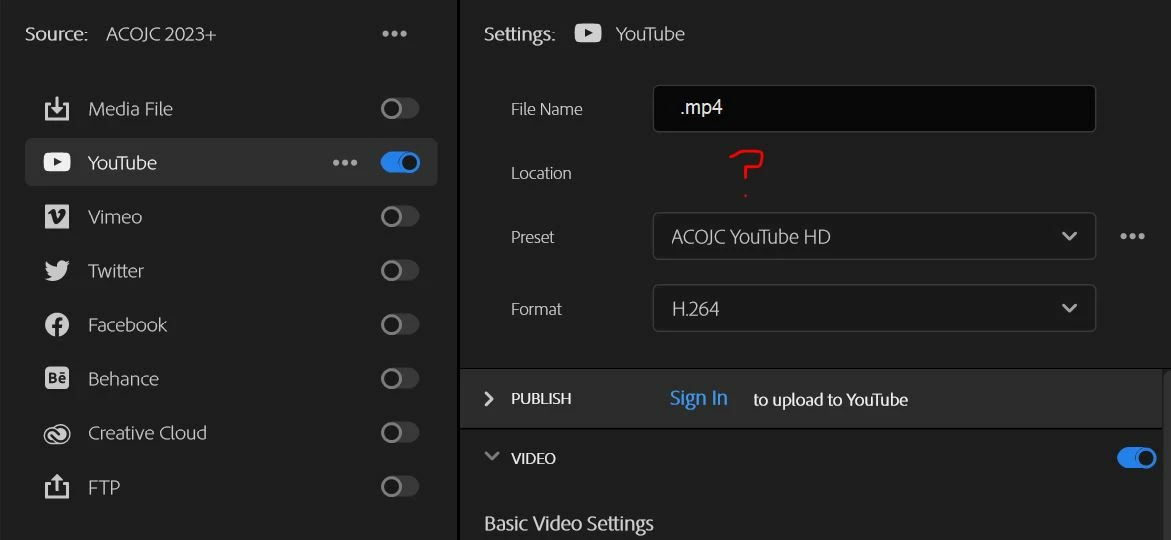Click the Media File download icon
This screenshot has height=540, width=1171.
57,109
